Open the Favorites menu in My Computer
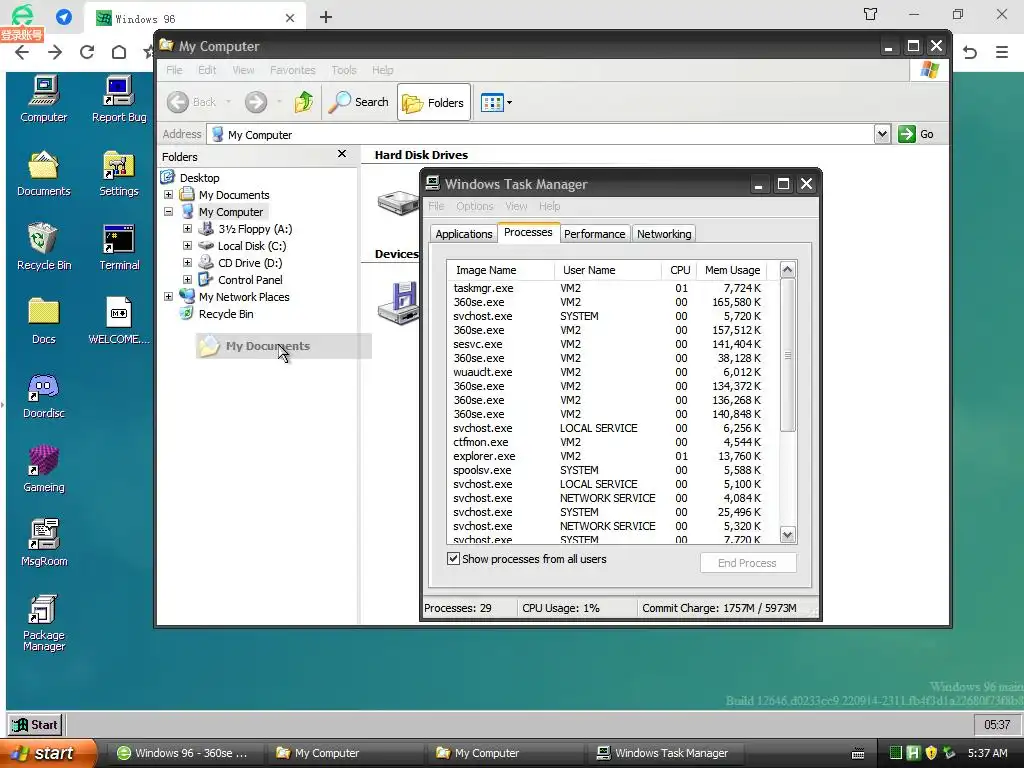Viewport: 1024px width, 768px height. (293, 70)
